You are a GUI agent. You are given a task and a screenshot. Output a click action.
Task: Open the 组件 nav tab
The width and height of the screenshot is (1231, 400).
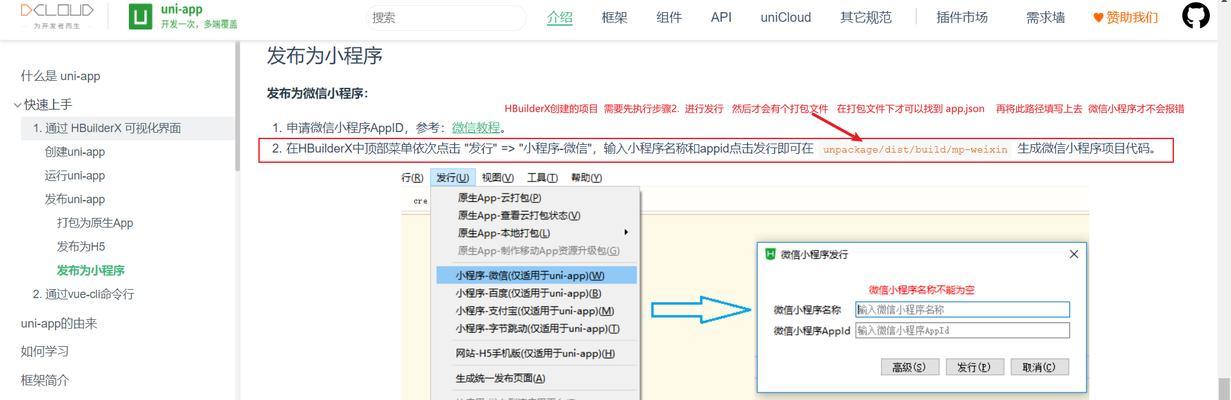[x=669, y=17]
